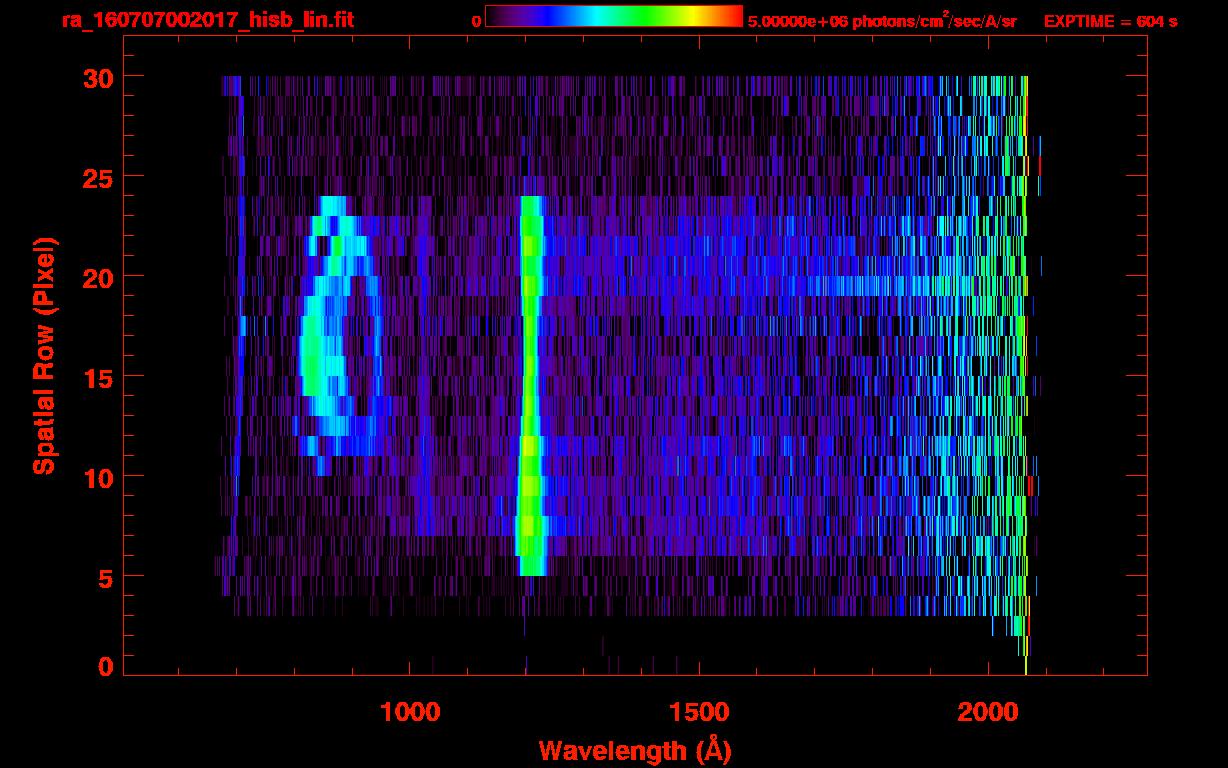Screen dimensions: 1228x768
Task: Click the Wavelength (Å) axis title
Action: pos(635,749)
